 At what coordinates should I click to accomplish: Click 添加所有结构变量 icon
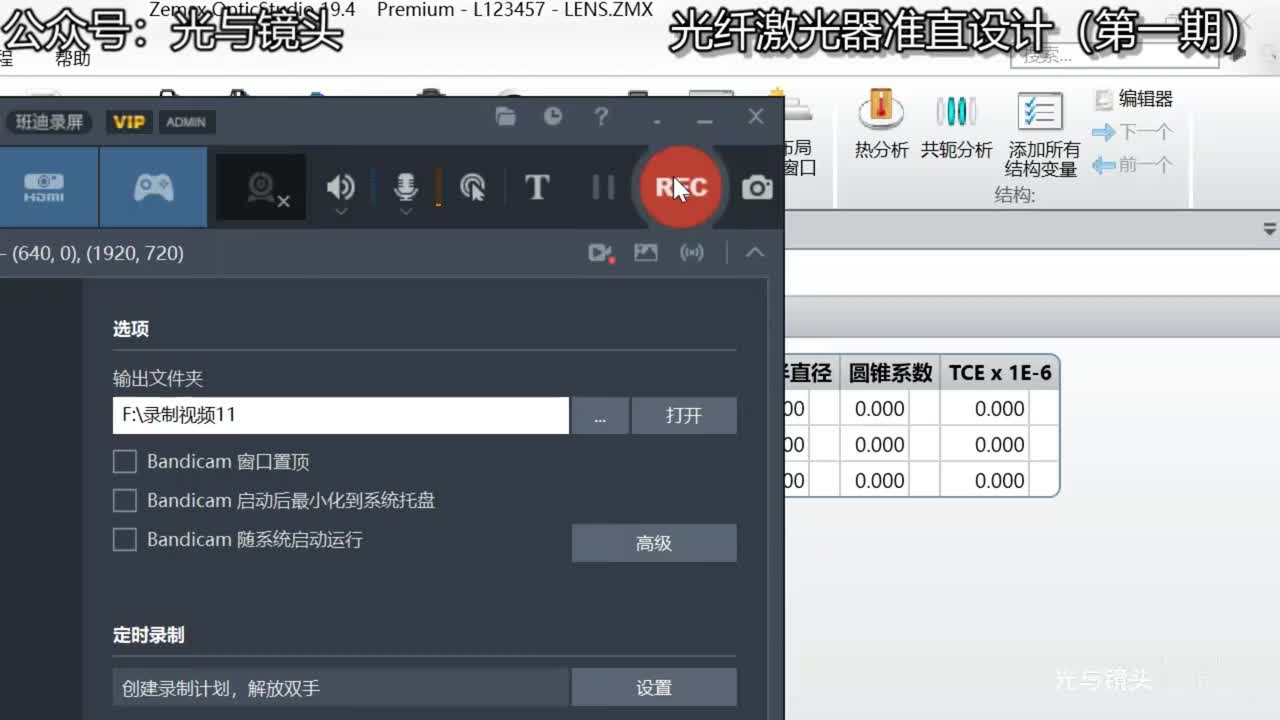[x=1042, y=135]
